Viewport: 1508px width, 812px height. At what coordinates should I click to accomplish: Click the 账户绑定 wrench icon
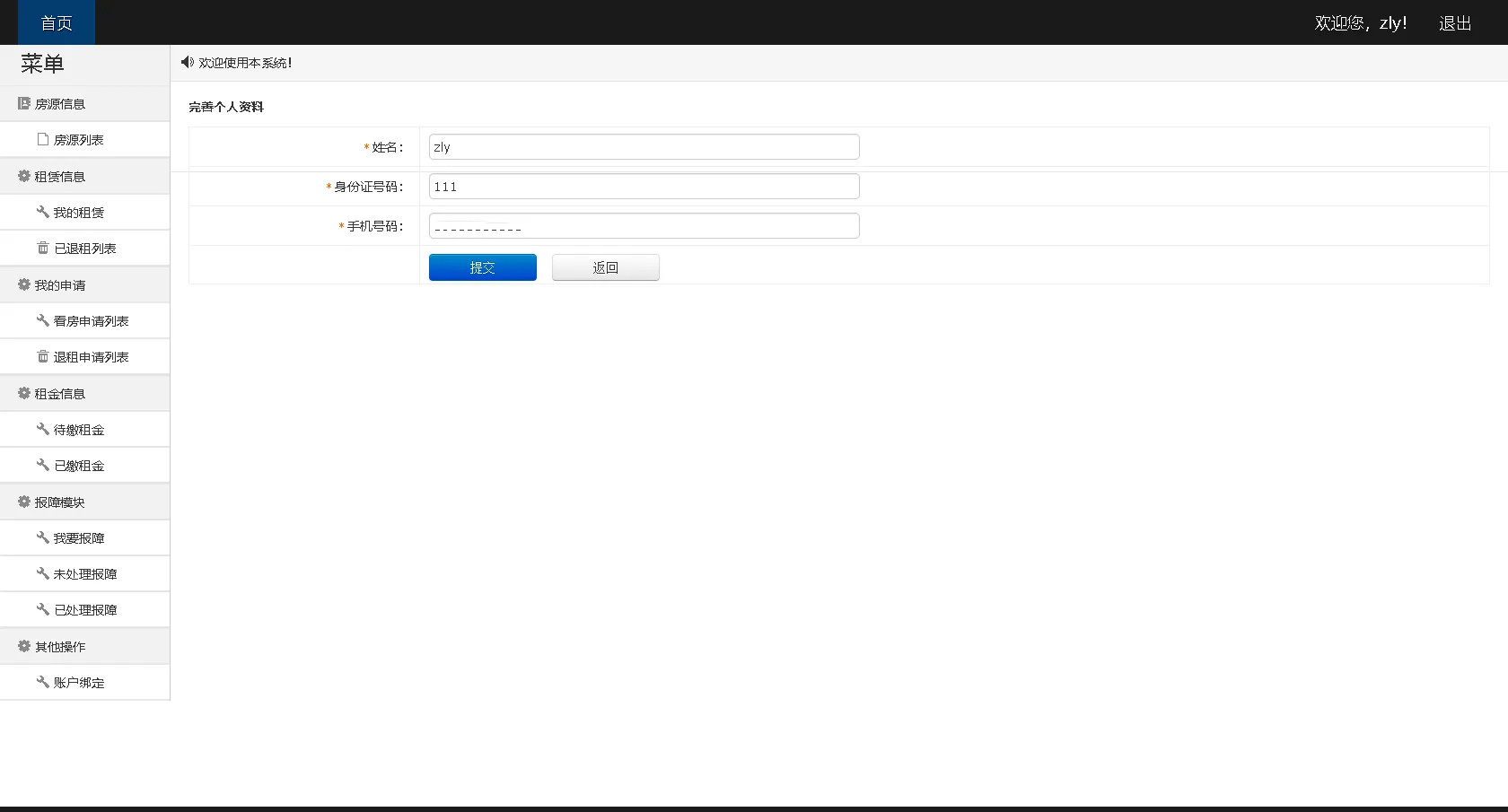pyautogui.click(x=42, y=682)
